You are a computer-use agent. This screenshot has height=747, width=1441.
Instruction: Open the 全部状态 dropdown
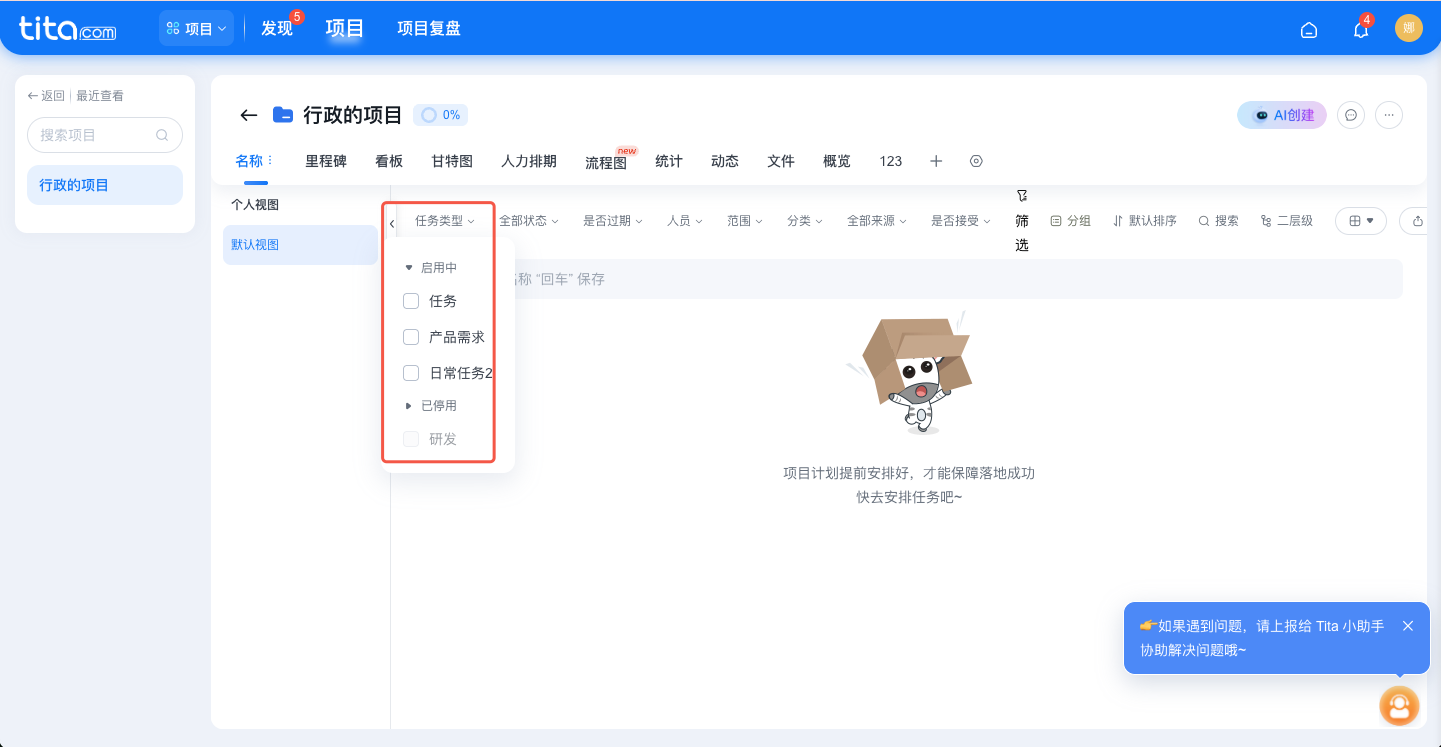(x=528, y=220)
